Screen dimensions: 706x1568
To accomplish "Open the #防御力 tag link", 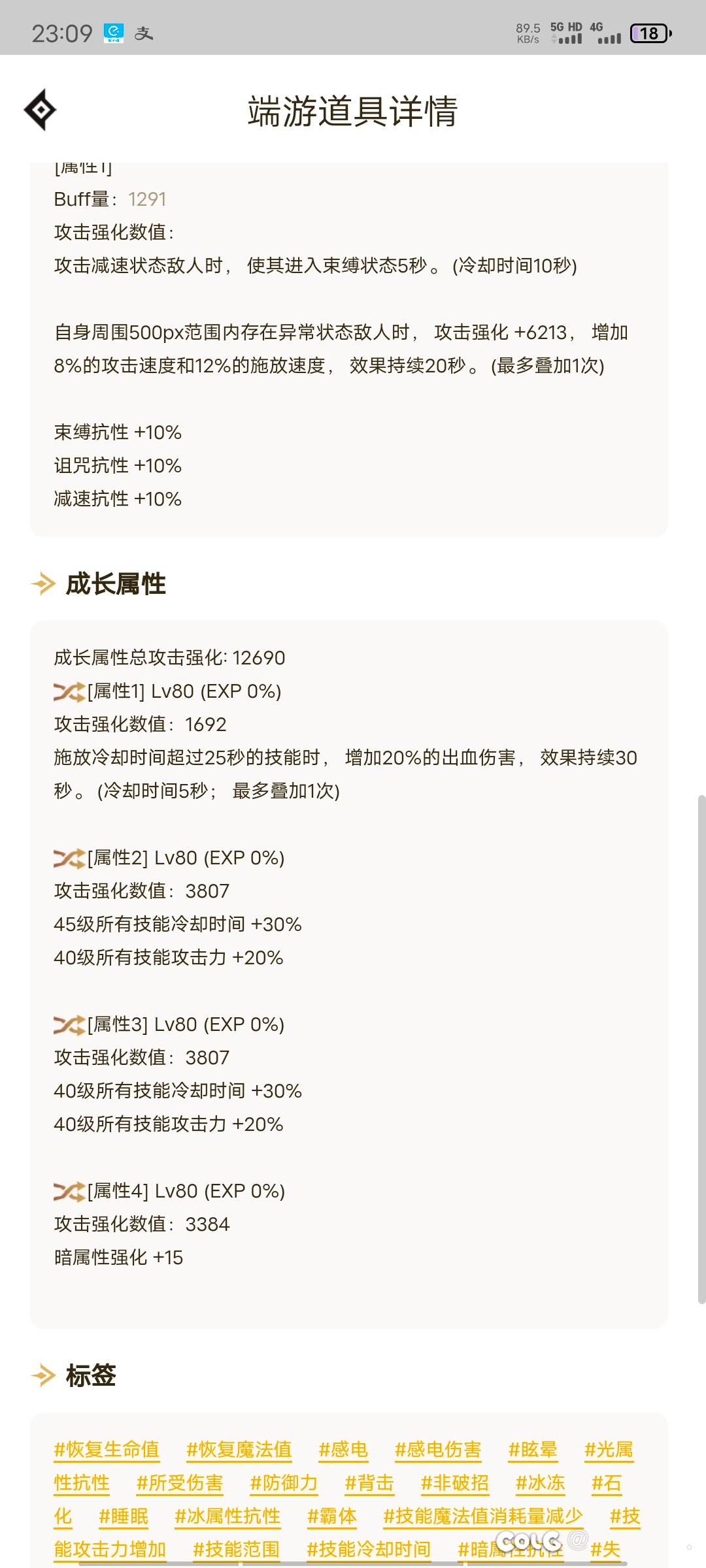I will coord(284,1483).
